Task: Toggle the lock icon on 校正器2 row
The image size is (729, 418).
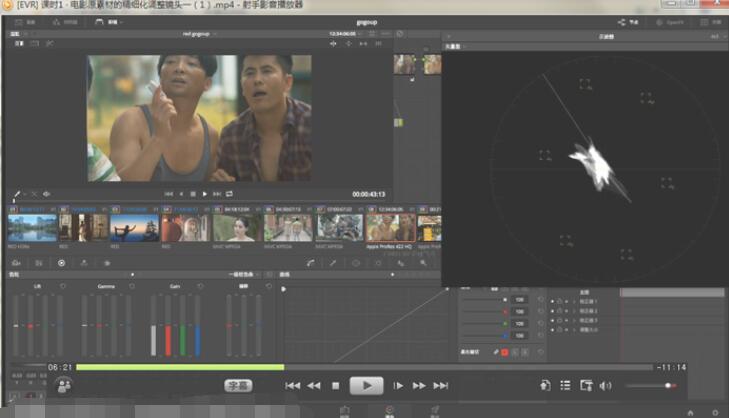Action: point(559,311)
